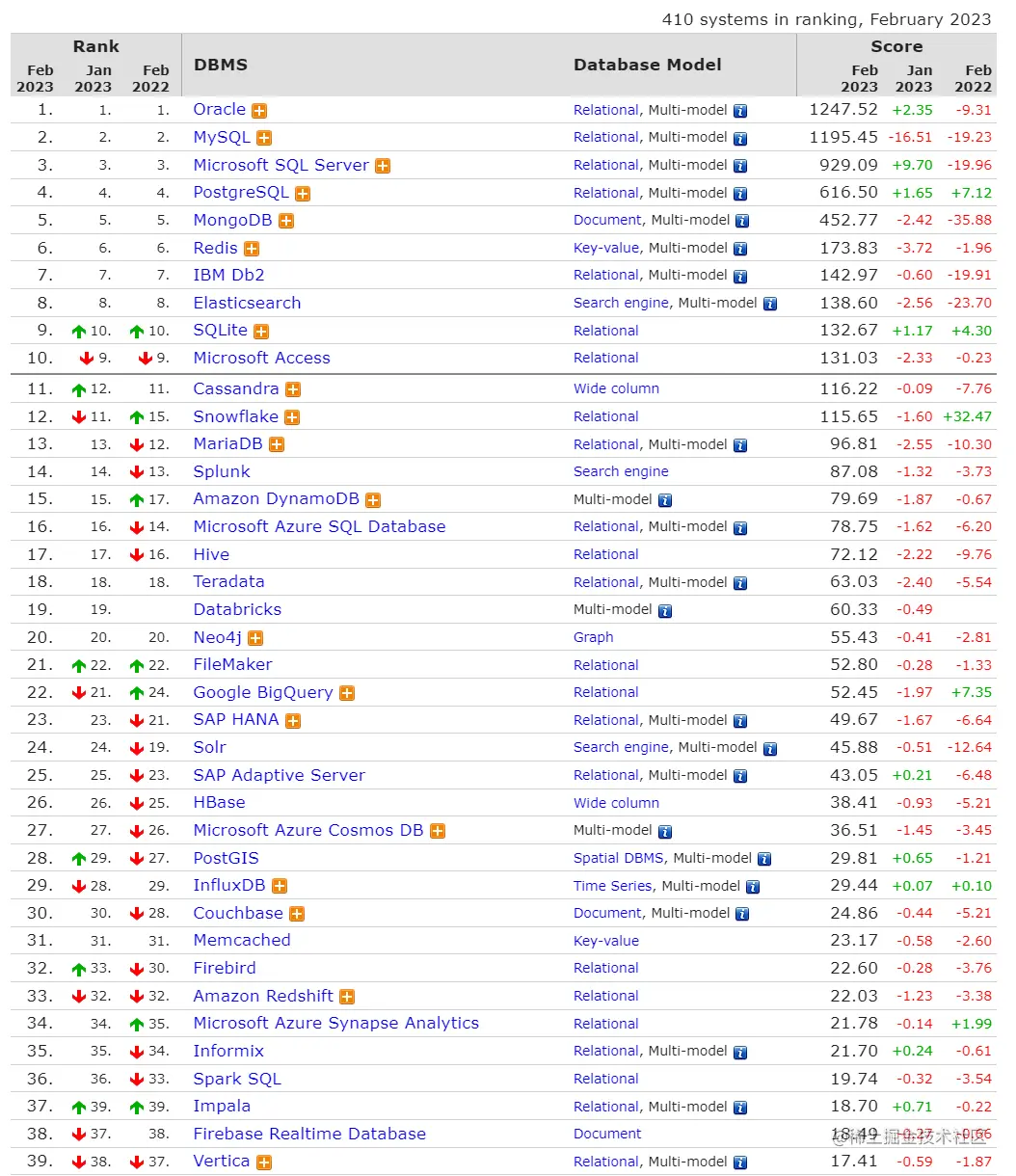The width and height of the screenshot is (1016, 1176).
Task: Click the plus icon beside MariaDB
Action: tap(277, 445)
